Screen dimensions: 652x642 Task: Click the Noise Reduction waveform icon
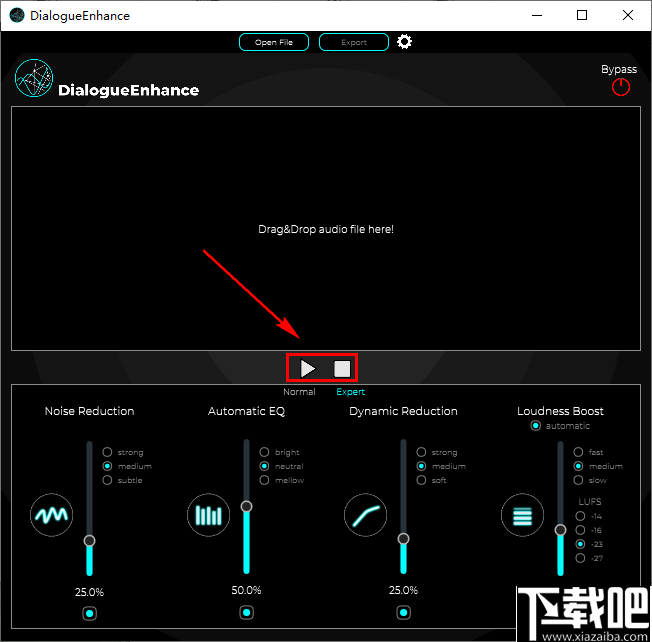click(x=52, y=515)
